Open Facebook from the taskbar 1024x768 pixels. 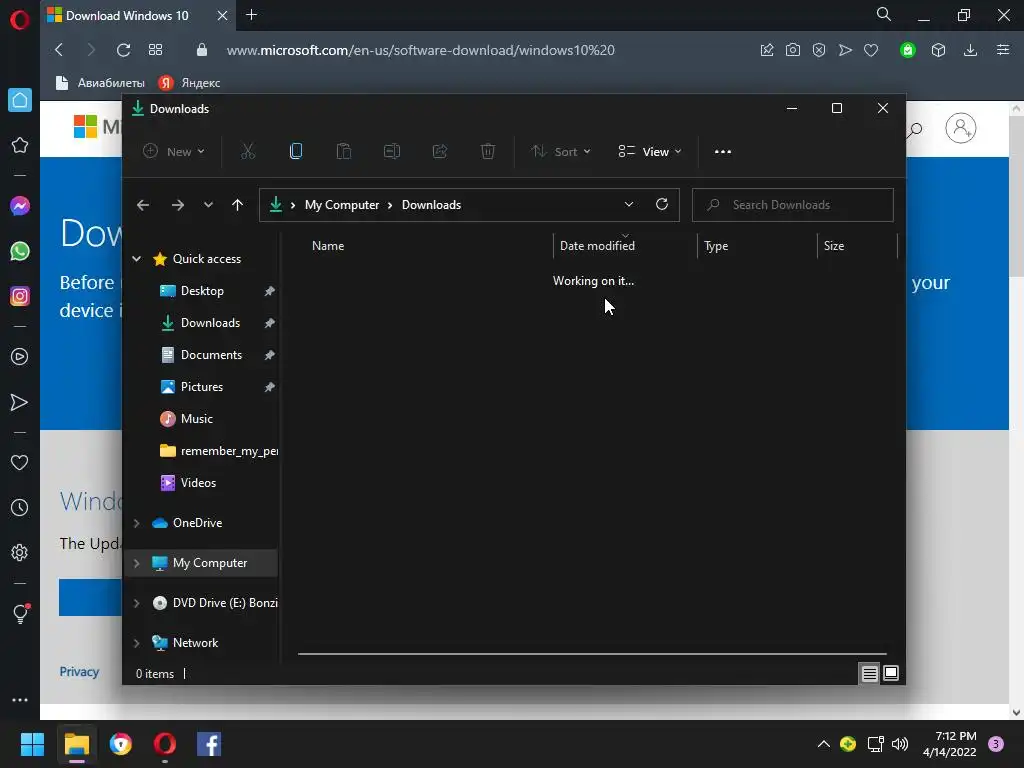click(x=209, y=744)
